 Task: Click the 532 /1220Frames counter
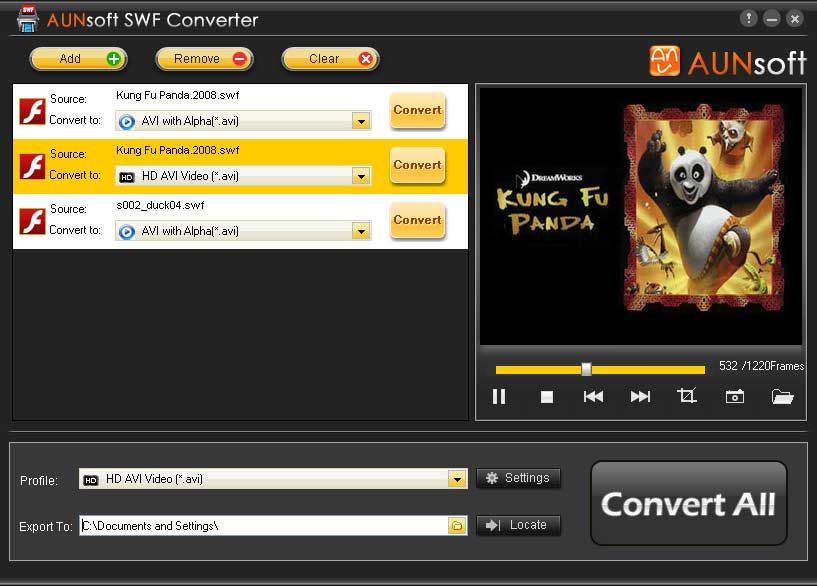(x=761, y=366)
